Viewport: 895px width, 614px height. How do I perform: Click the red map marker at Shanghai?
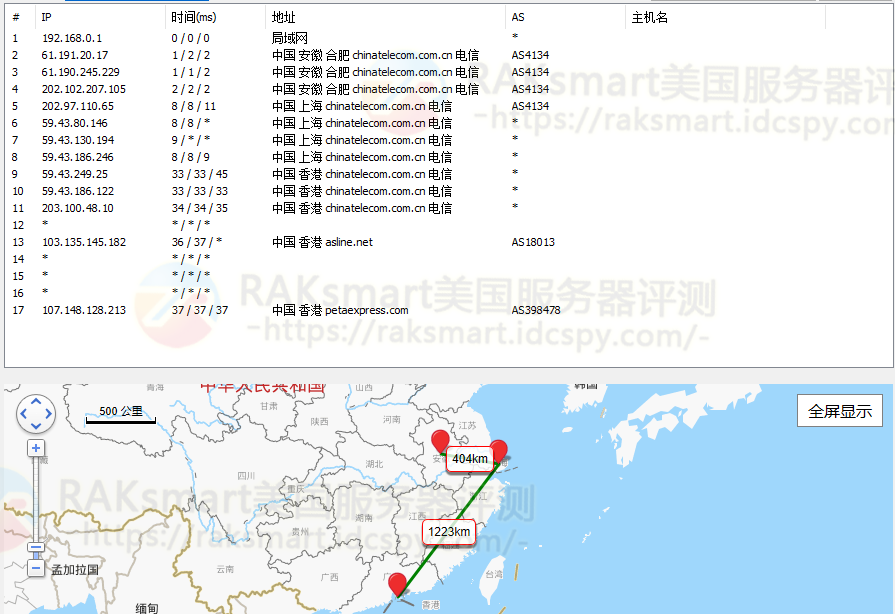pos(498,450)
